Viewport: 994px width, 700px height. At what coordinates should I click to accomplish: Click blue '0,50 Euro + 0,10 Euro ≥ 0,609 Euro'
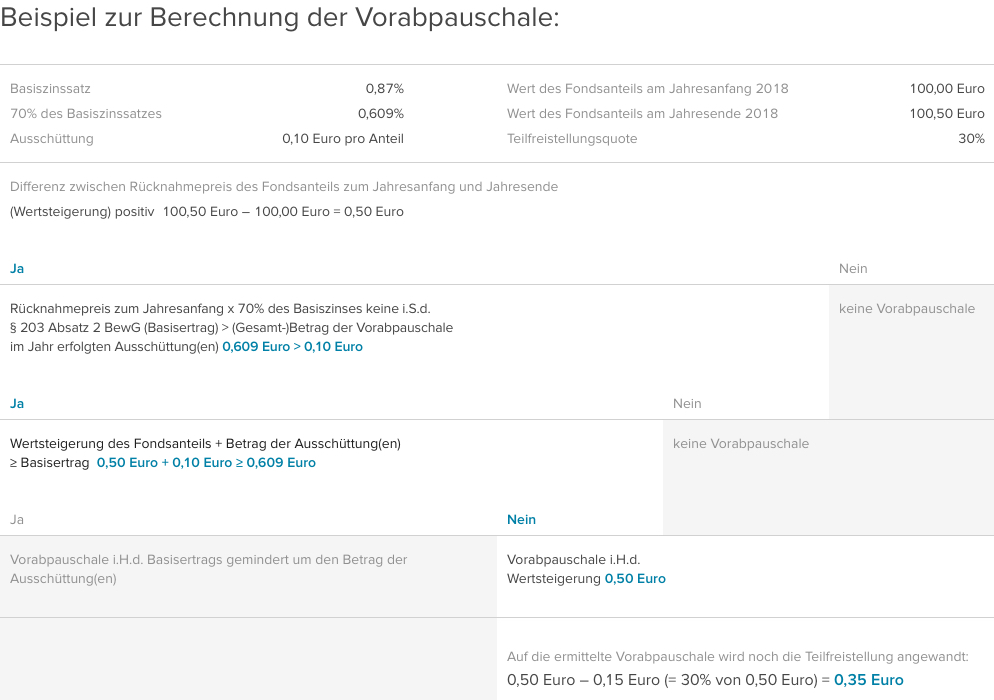tap(206, 463)
